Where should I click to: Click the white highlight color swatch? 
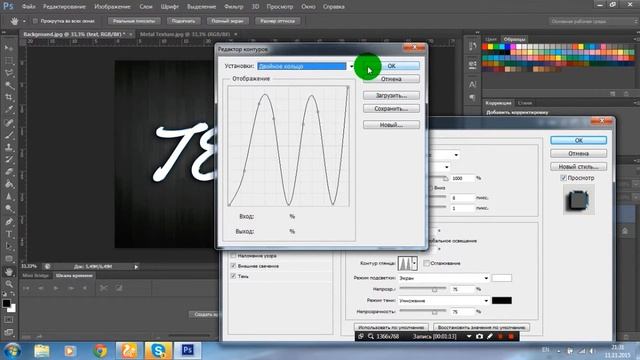pos(502,278)
